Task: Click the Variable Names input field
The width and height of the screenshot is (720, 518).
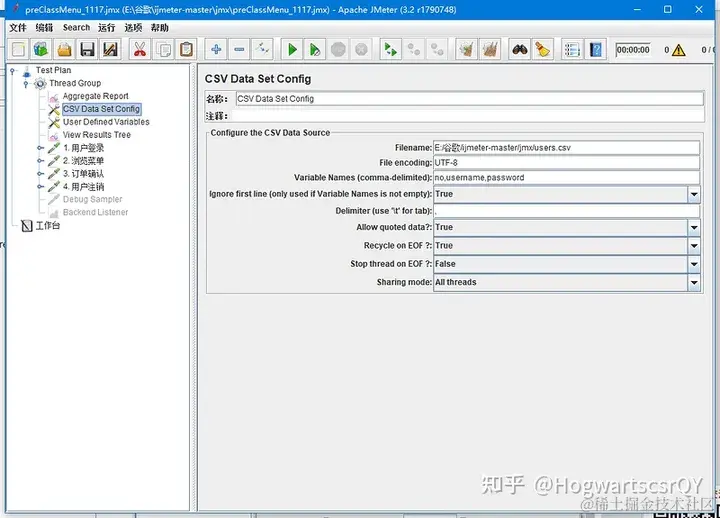Action: pos(567,177)
